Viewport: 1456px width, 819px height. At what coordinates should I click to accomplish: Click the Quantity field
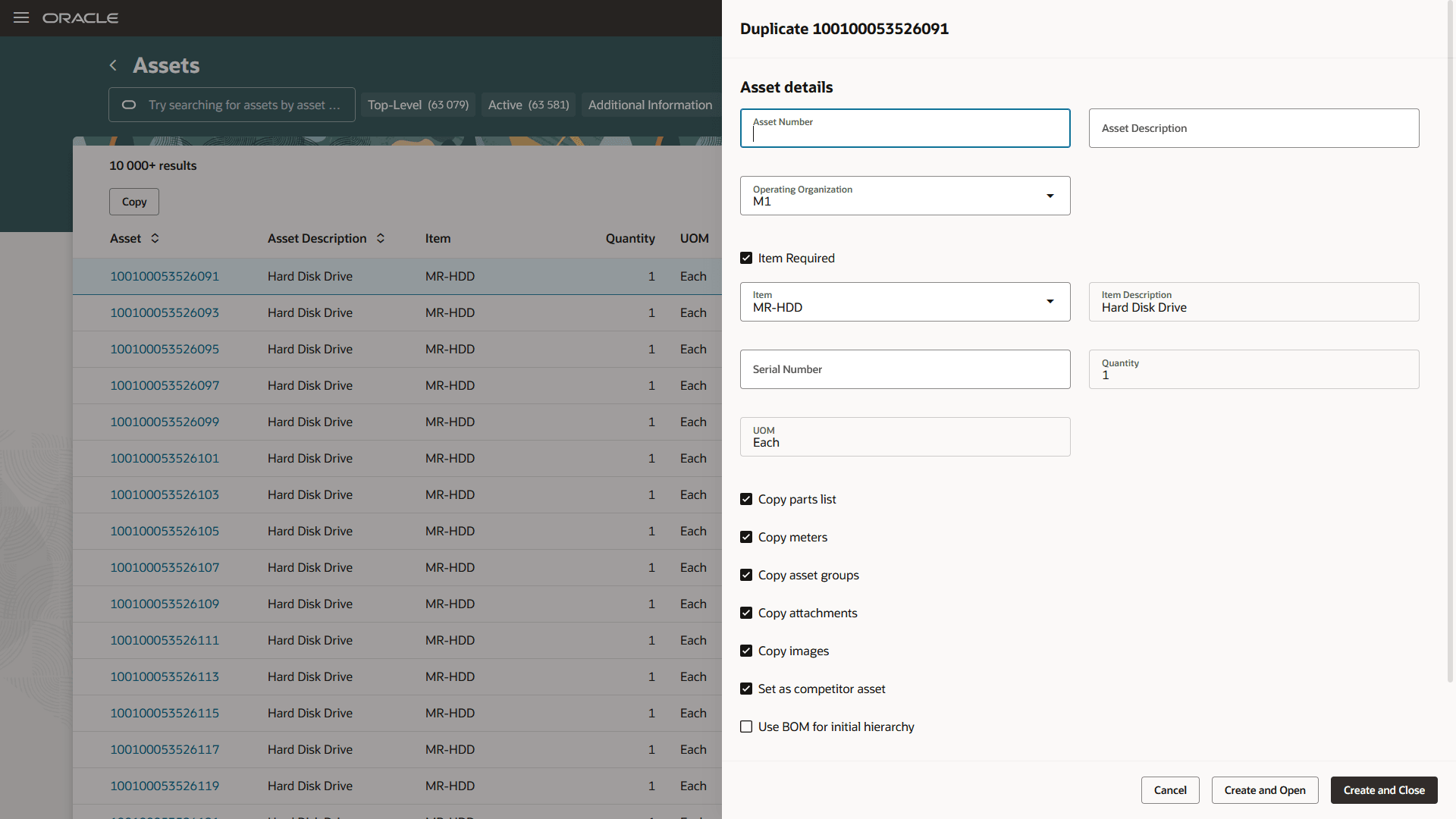(1254, 369)
